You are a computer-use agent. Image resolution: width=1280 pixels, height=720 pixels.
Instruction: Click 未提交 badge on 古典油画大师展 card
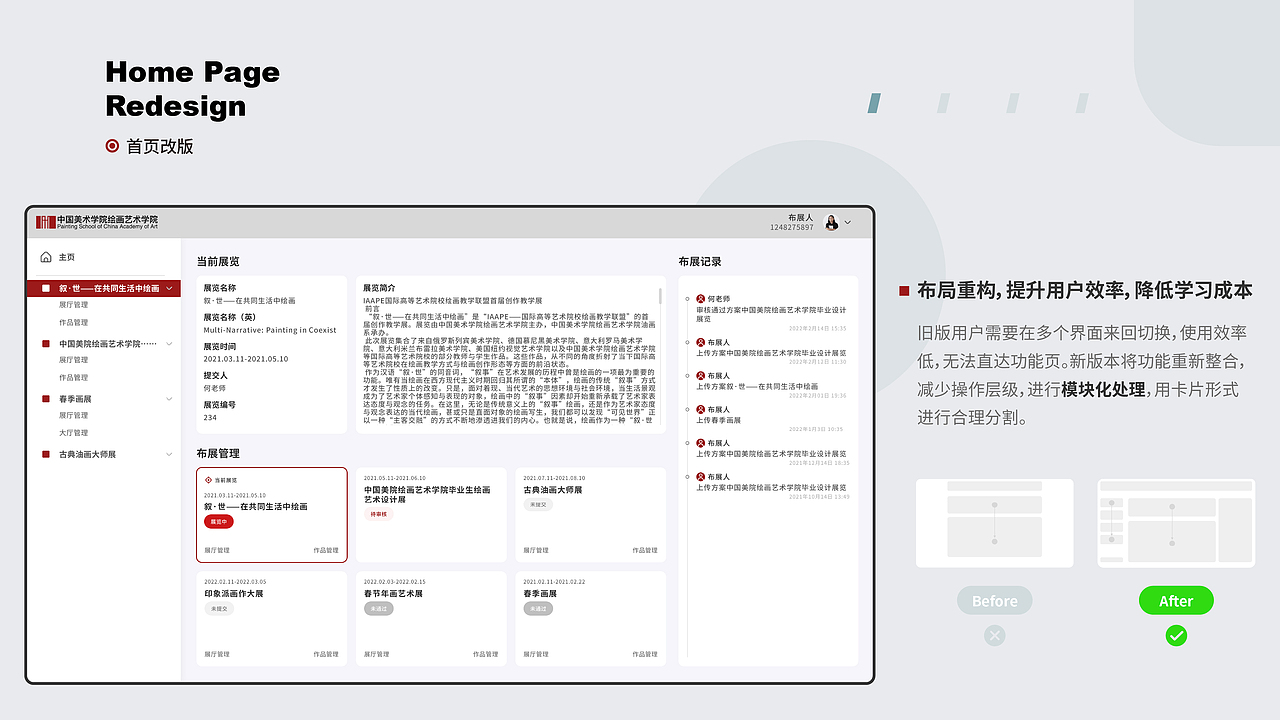coord(538,505)
